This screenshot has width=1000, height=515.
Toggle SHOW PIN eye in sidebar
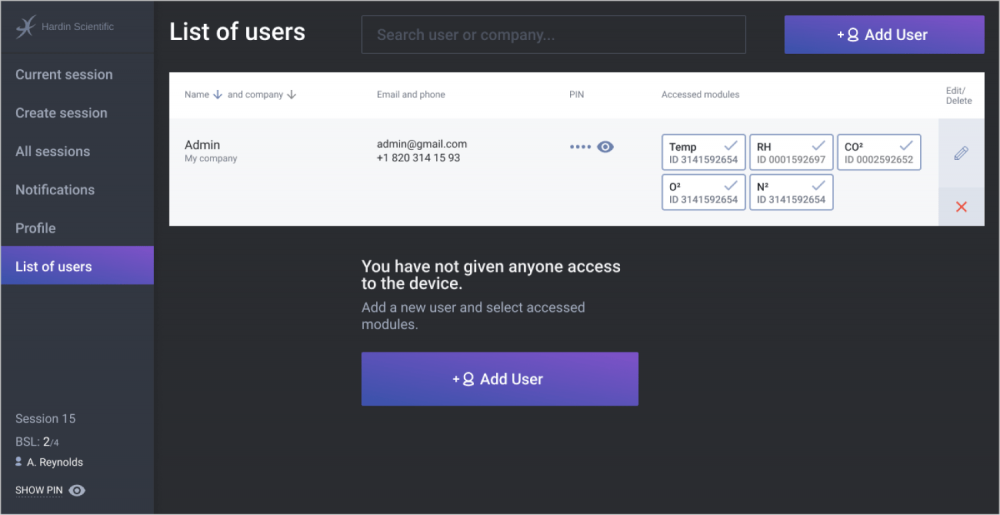click(x=77, y=490)
